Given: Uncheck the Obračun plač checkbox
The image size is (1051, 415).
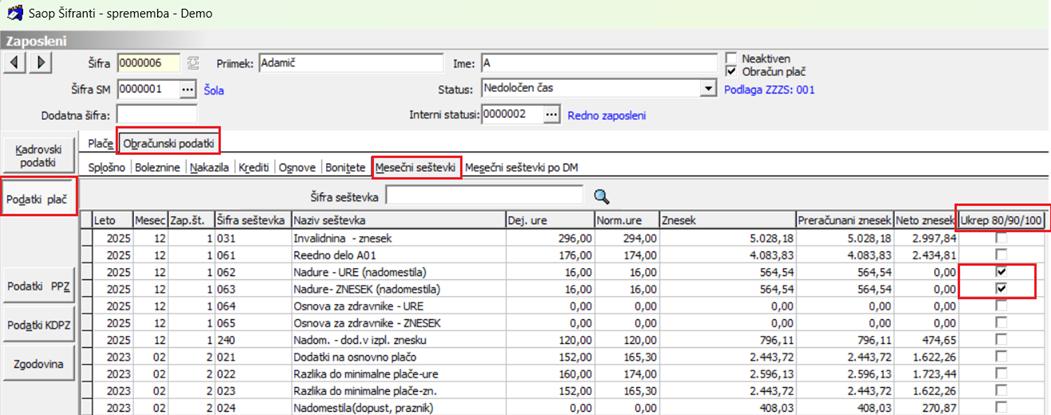Looking at the screenshot, I should 732,72.
